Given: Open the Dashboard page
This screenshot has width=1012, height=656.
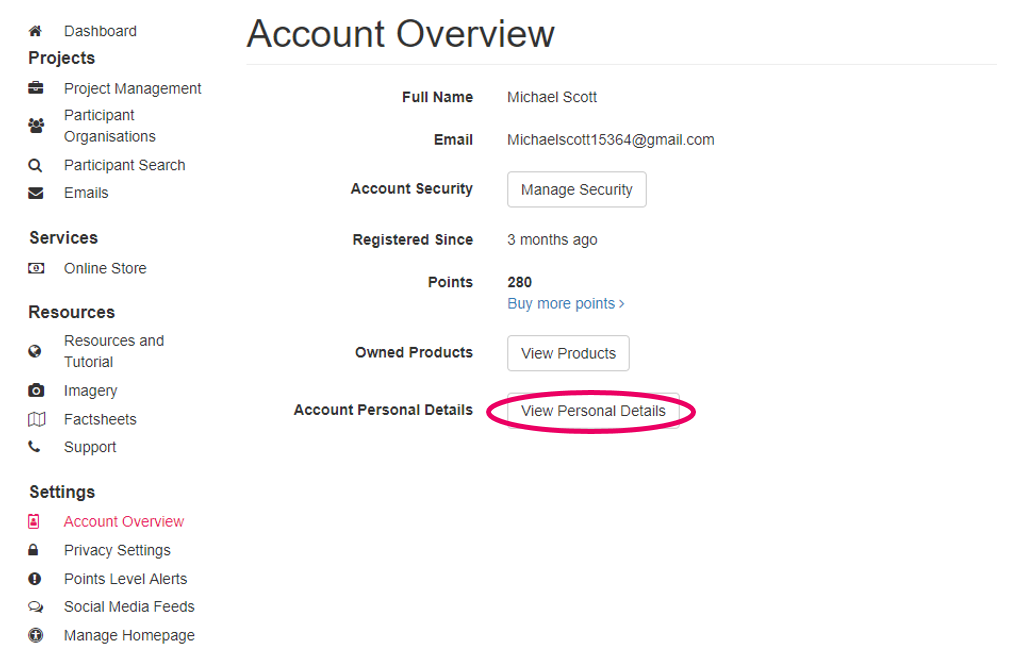Looking at the screenshot, I should tap(100, 31).
